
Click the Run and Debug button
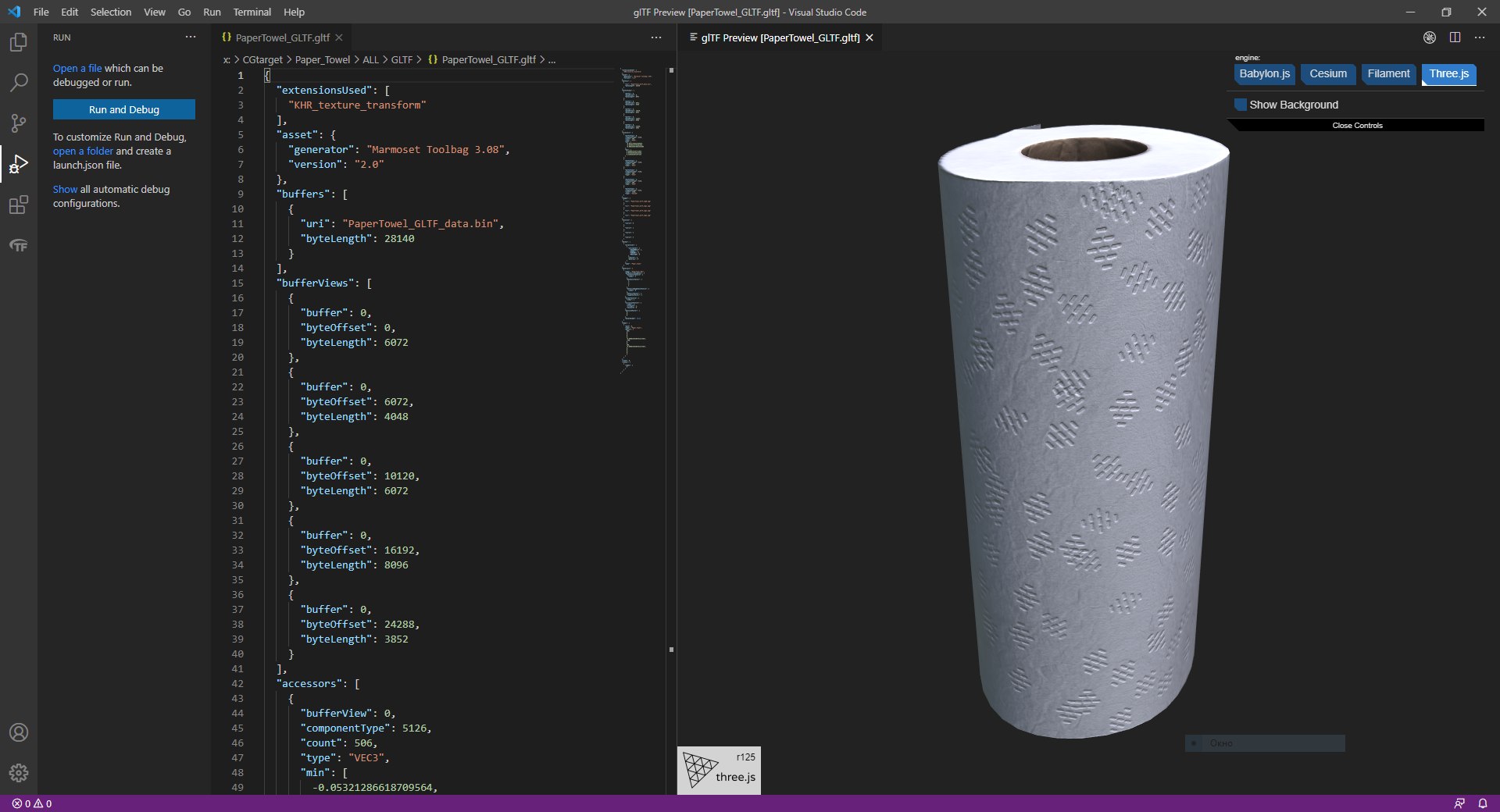pos(124,109)
